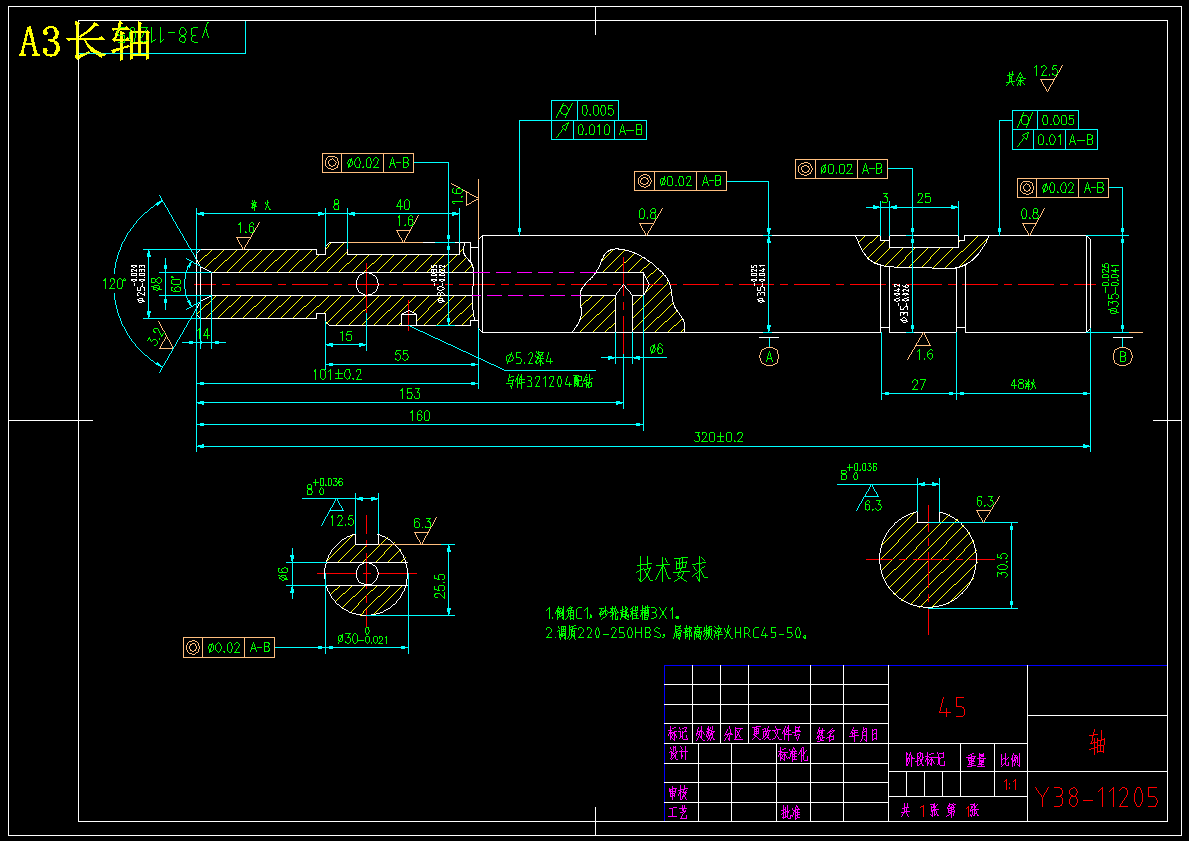
Task: Click the datum B circle marker
Action: pos(1122,356)
